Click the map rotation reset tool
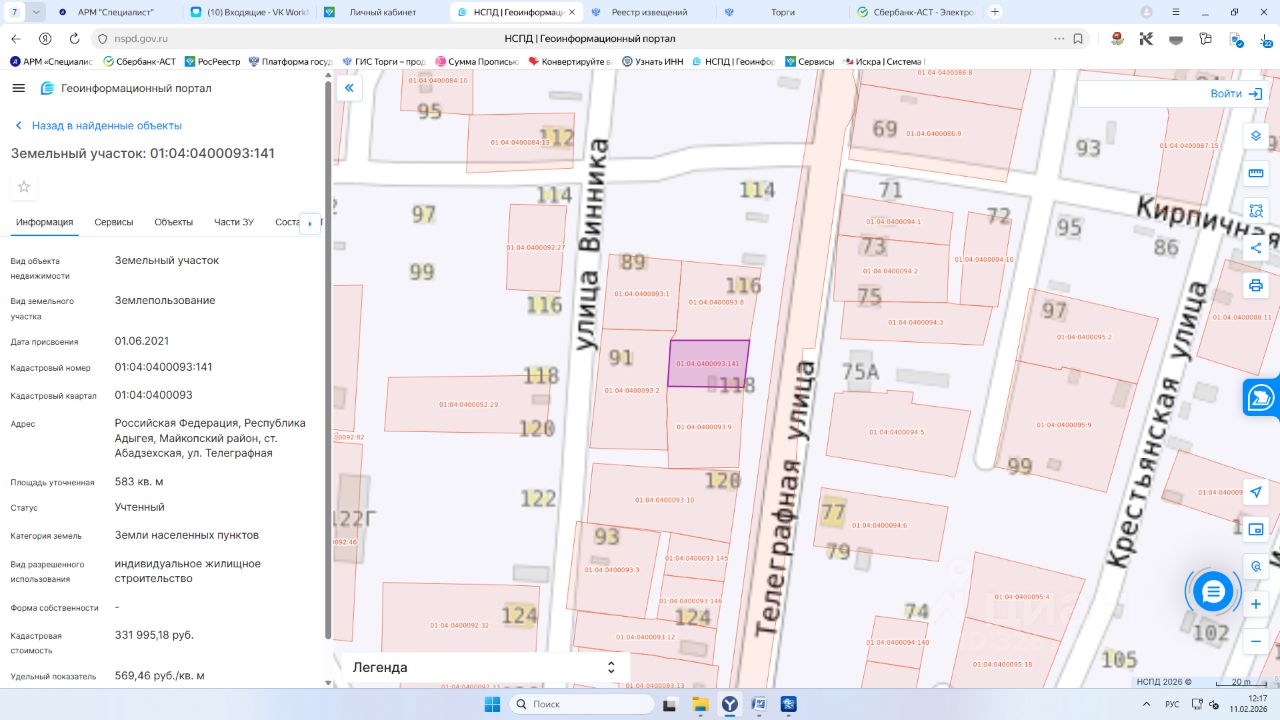The width and height of the screenshot is (1280, 720). (1256, 567)
